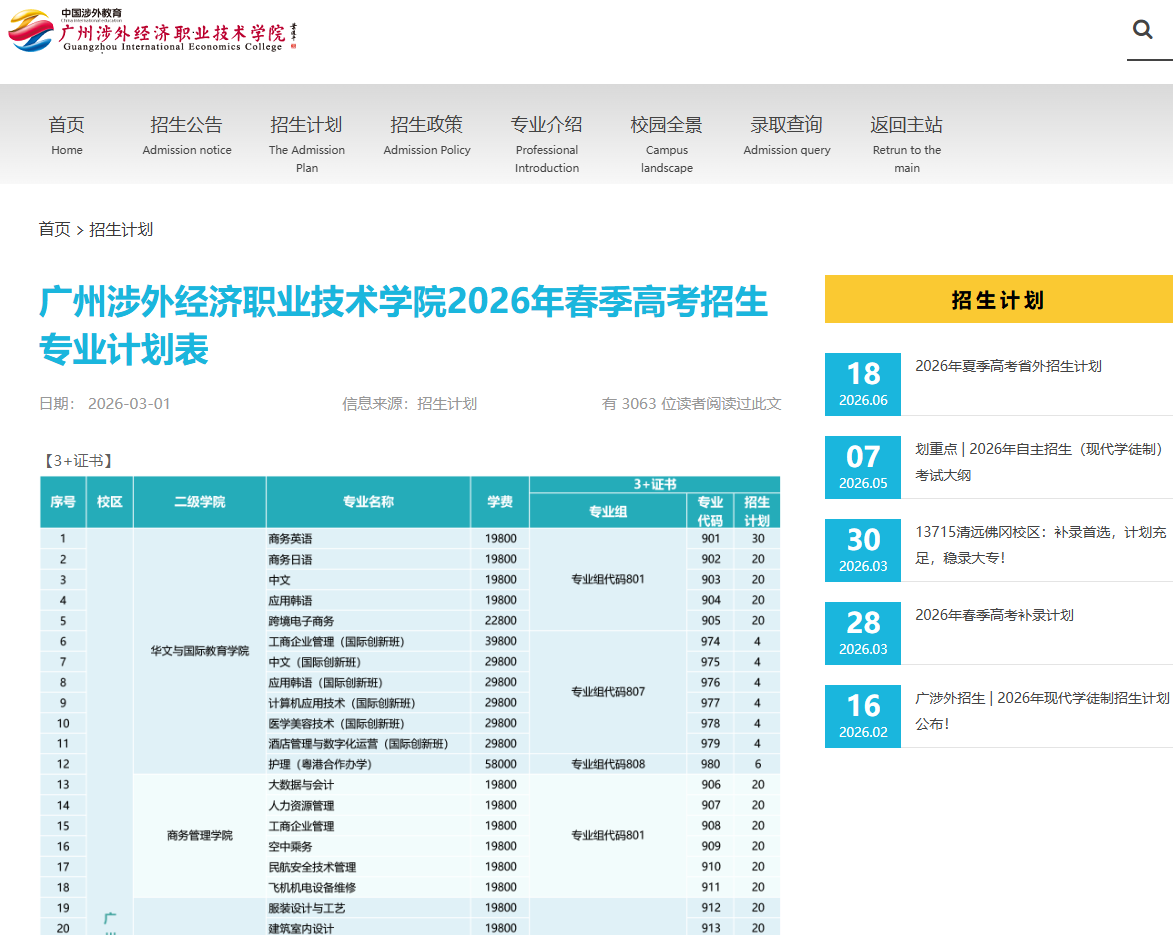The height and width of the screenshot is (935, 1173).
Task: Click the 专业组代码807 cell
Action: (607, 692)
